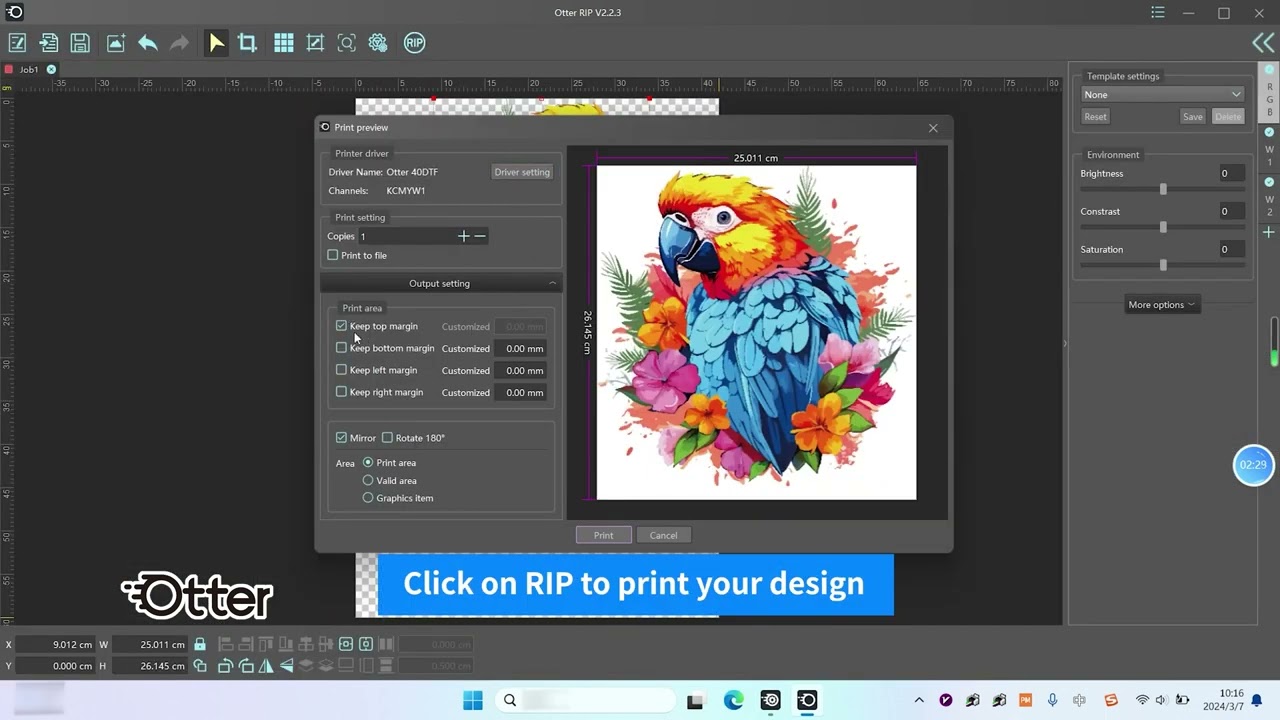Switch to the Job1 tab
Image resolution: width=1280 pixels, height=720 pixels.
[29, 70]
